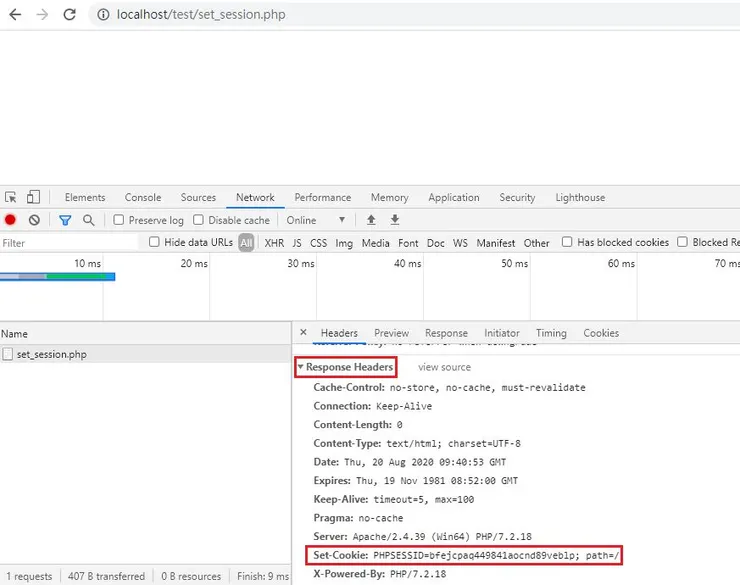Switch to the Memory tab
This screenshot has width=740, height=585.
click(x=389, y=197)
